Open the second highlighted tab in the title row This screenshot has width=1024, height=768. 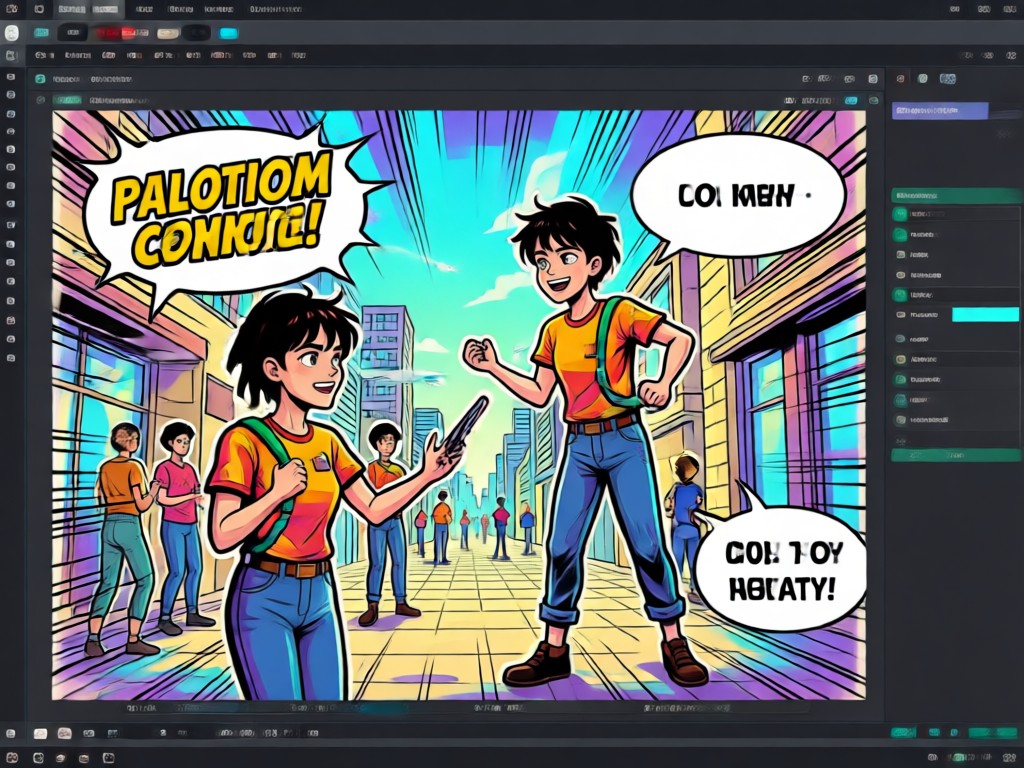coord(107,9)
